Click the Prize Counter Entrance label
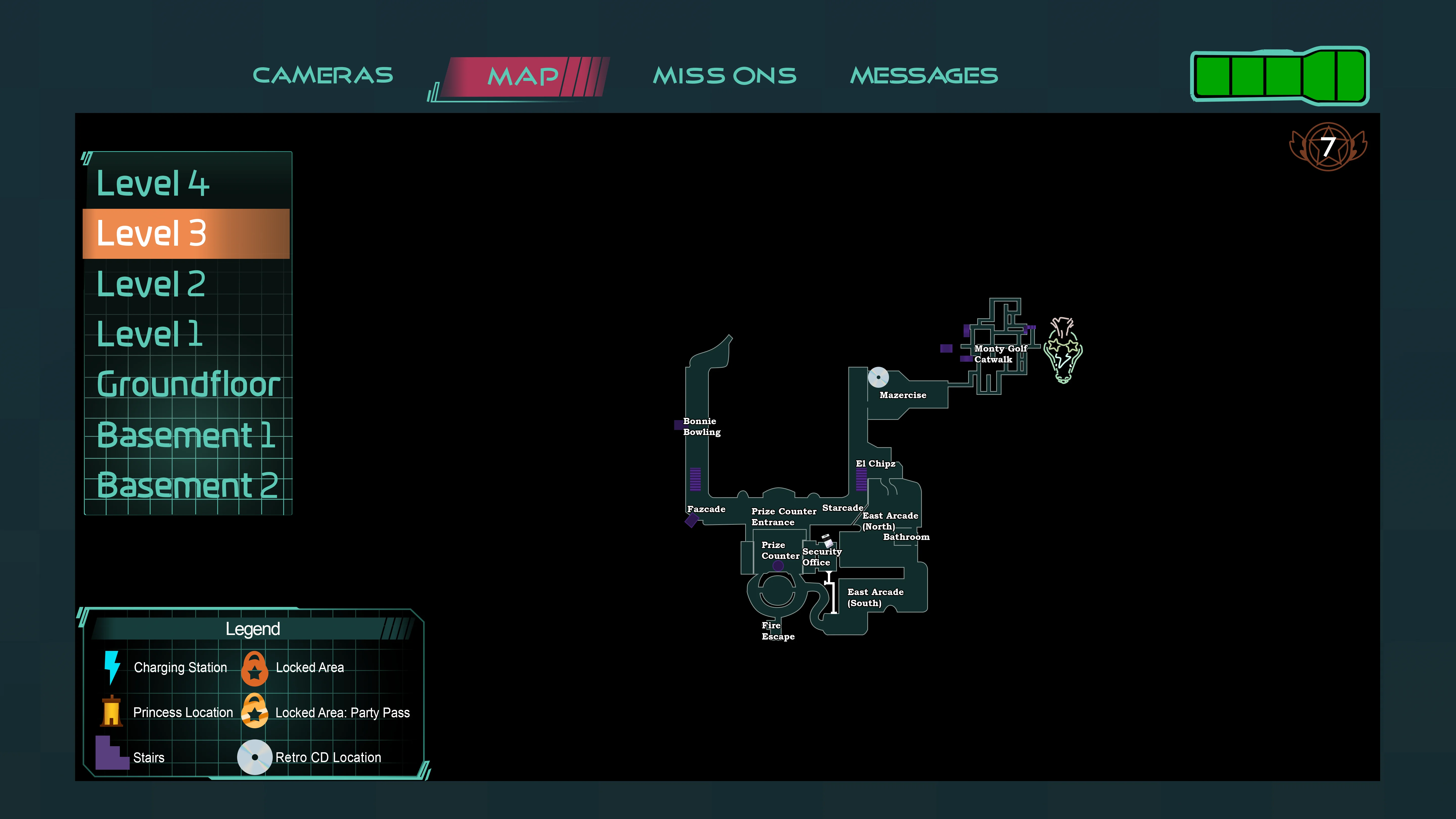The image size is (1456, 819). [x=783, y=517]
